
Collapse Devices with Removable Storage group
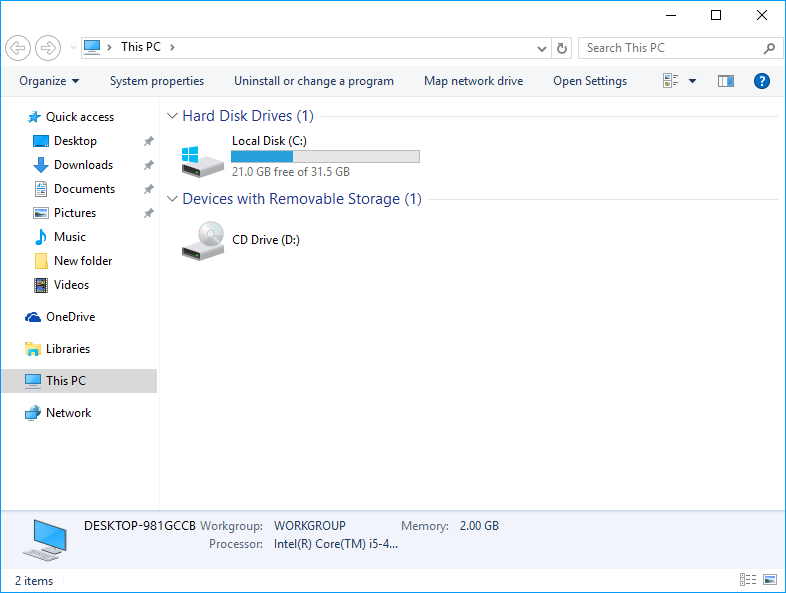click(x=172, y=200)
